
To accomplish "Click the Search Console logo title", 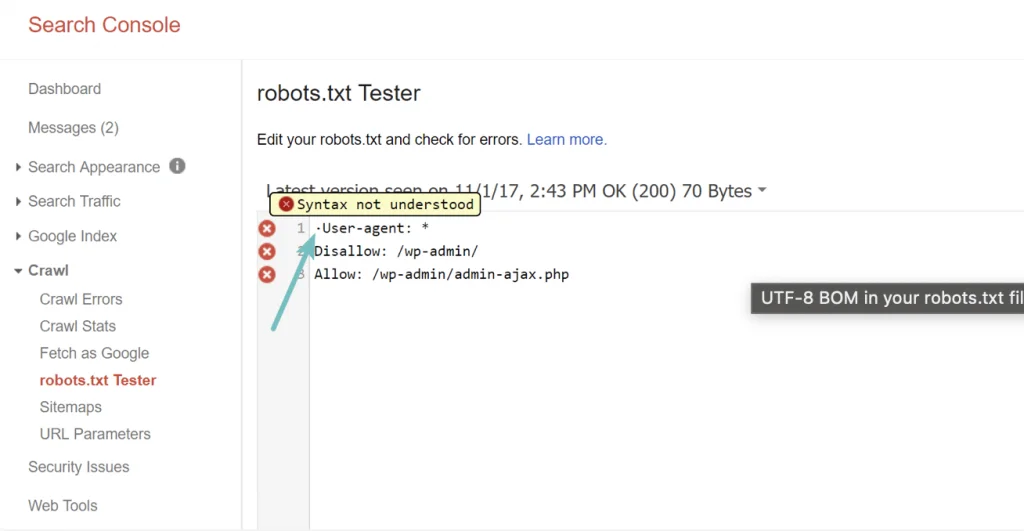I will [x=104, y=25].
